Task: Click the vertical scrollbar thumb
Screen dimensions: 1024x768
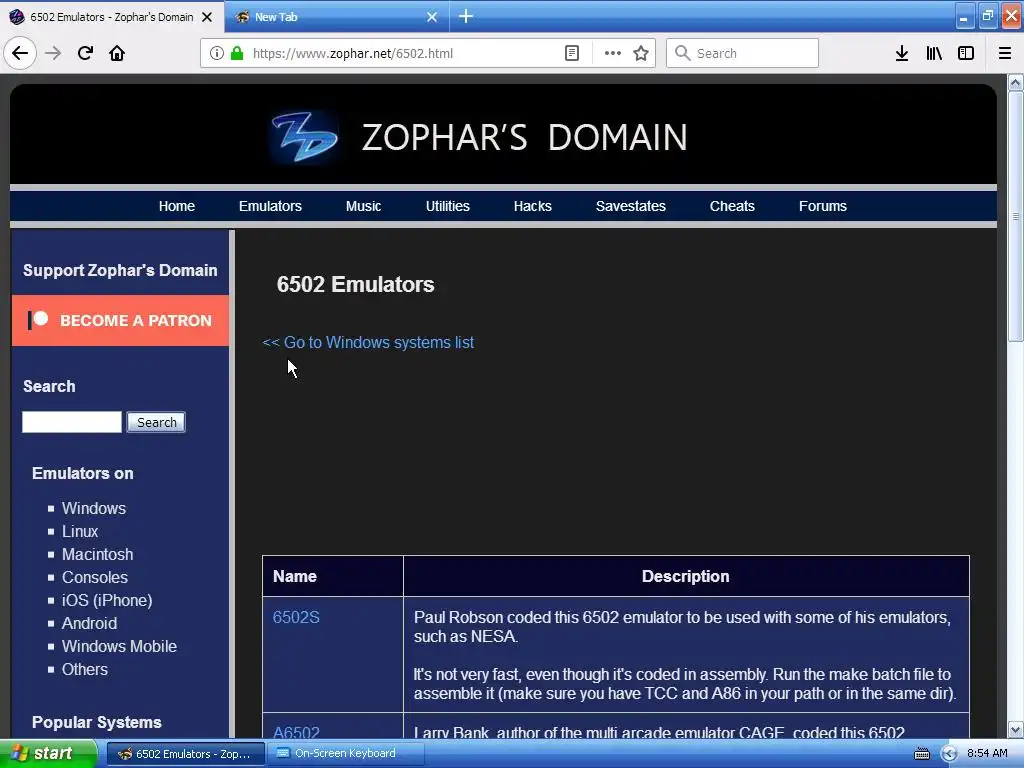Action: pyautogui.click(x=1015, y=216)
